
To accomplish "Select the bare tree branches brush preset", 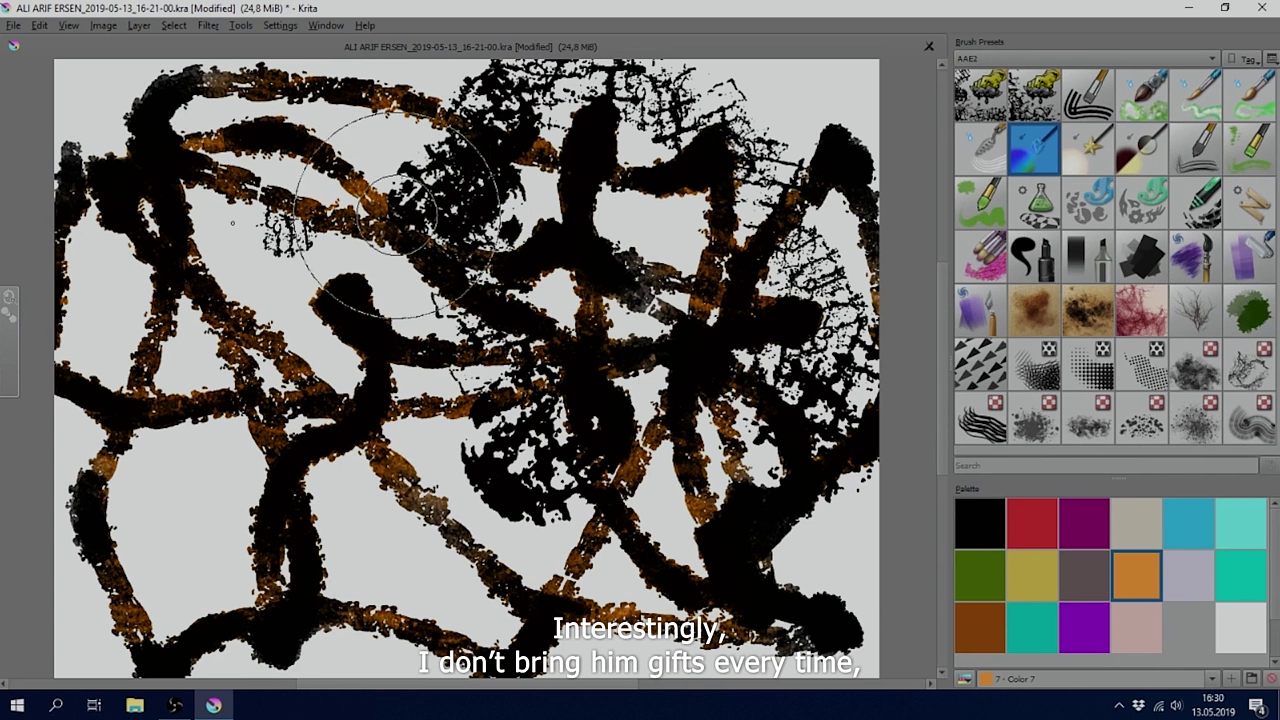I will (x=1196, y=311).
